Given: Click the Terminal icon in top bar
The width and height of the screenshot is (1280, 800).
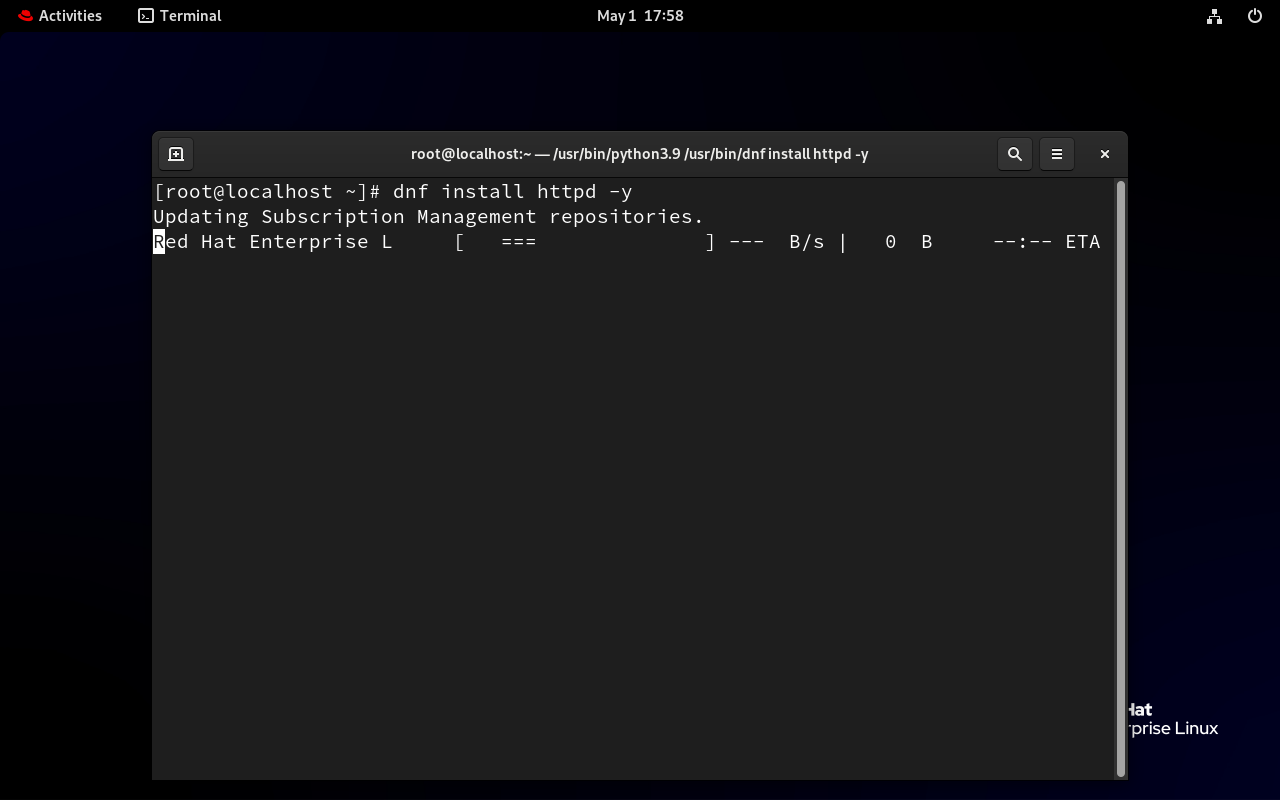Looking at the screenshot, I should click(x=146, y=16).
